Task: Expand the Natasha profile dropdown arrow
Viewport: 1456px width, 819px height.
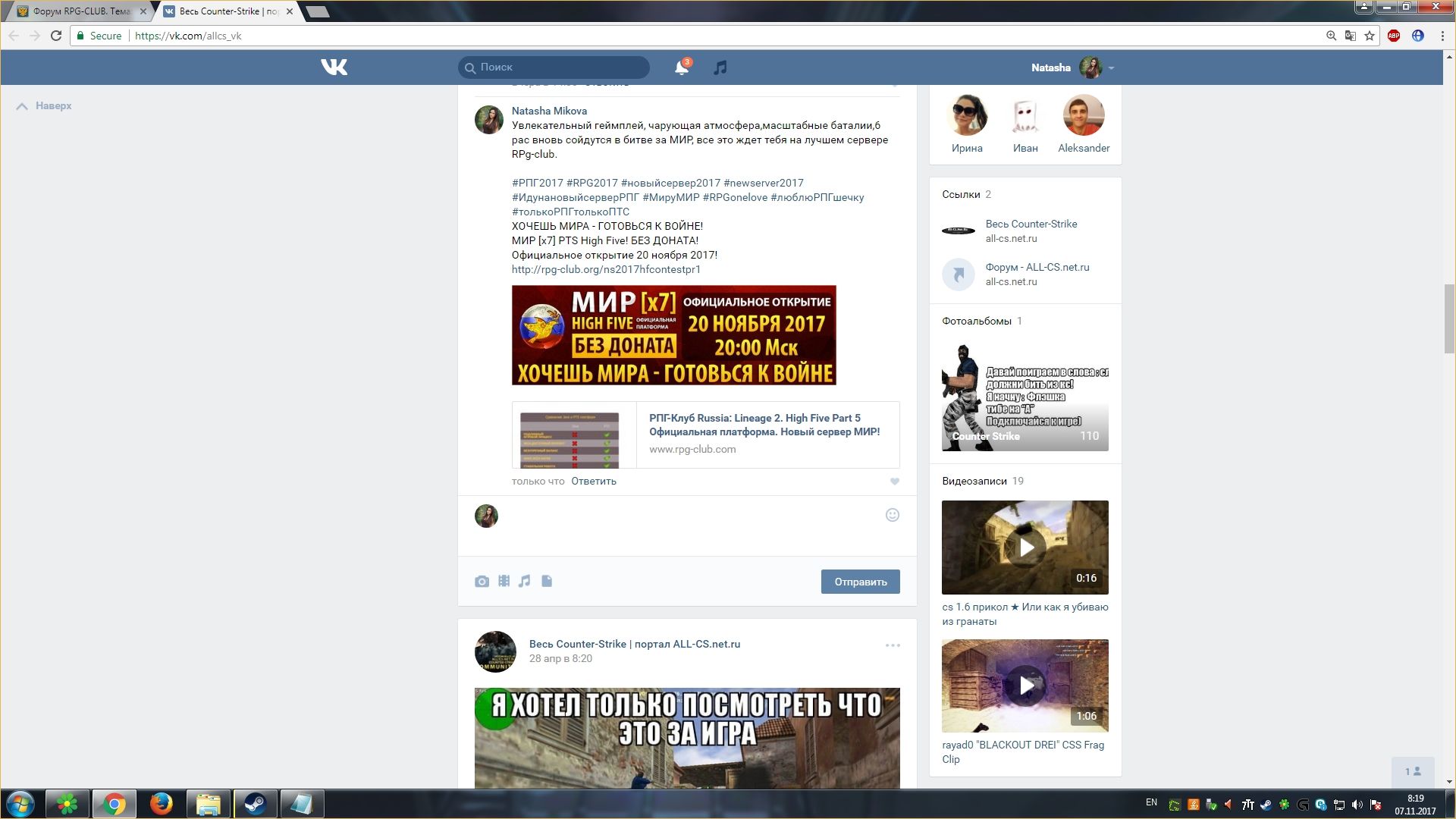Action: tap(1111, 68)
